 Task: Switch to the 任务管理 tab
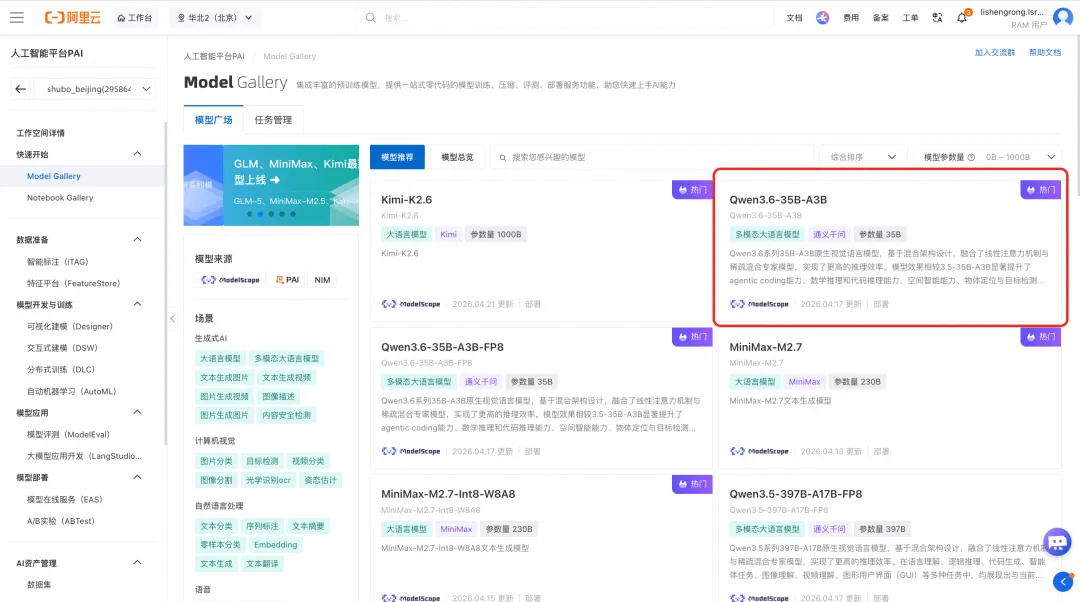(x=273, y=120)
